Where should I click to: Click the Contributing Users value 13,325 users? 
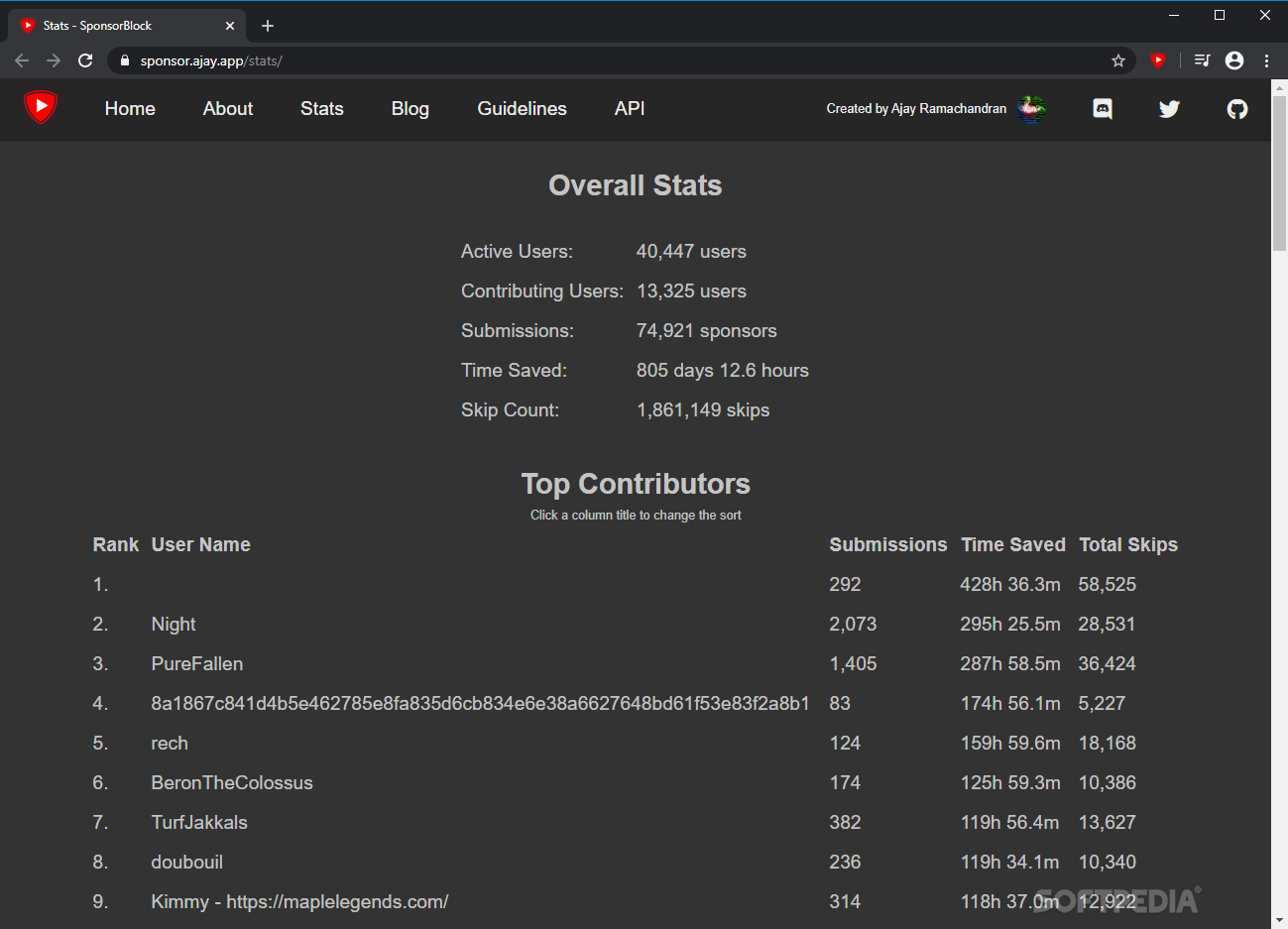point(691,291)
